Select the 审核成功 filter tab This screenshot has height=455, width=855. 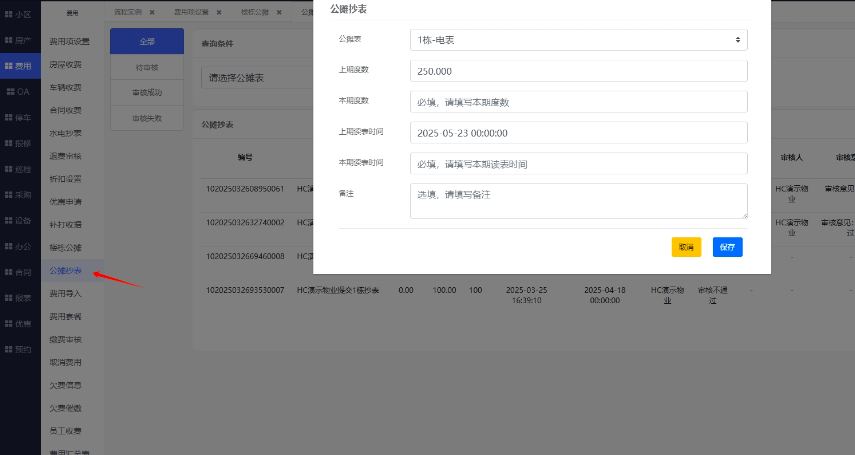coord(147,93)
